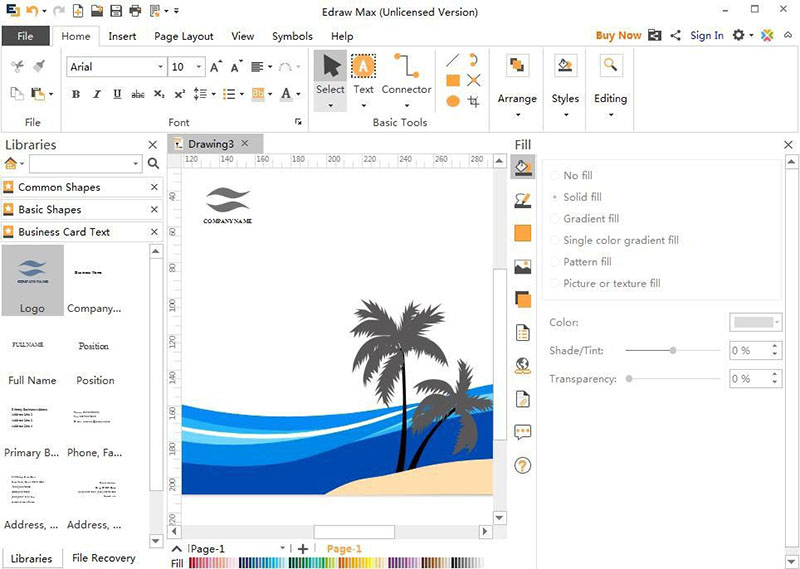
Task: Click the Bold formatting button
Action: (x=76, y=95)
